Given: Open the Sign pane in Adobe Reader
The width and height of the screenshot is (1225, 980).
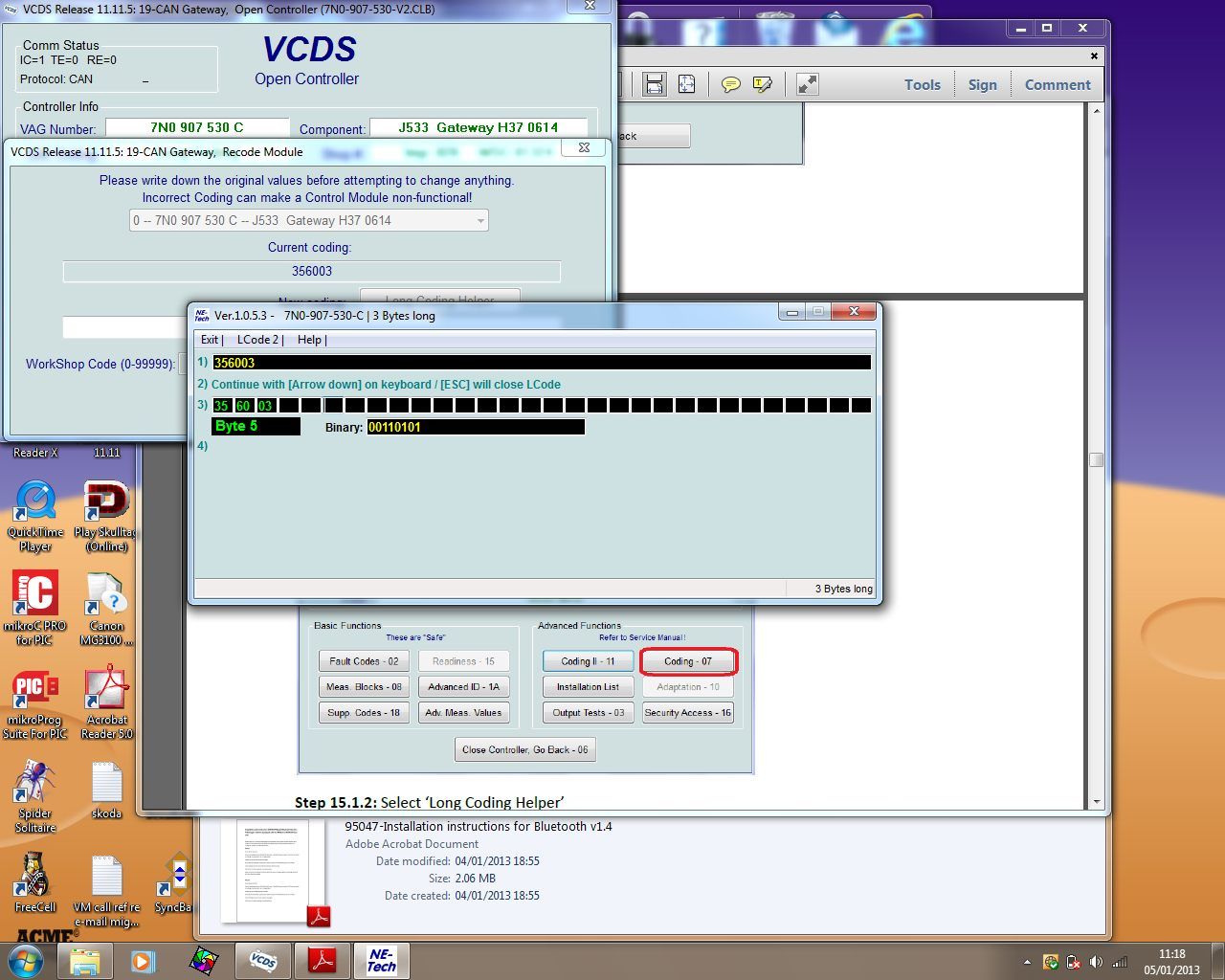Looking at the screenshot, I should tap(983, 84).
